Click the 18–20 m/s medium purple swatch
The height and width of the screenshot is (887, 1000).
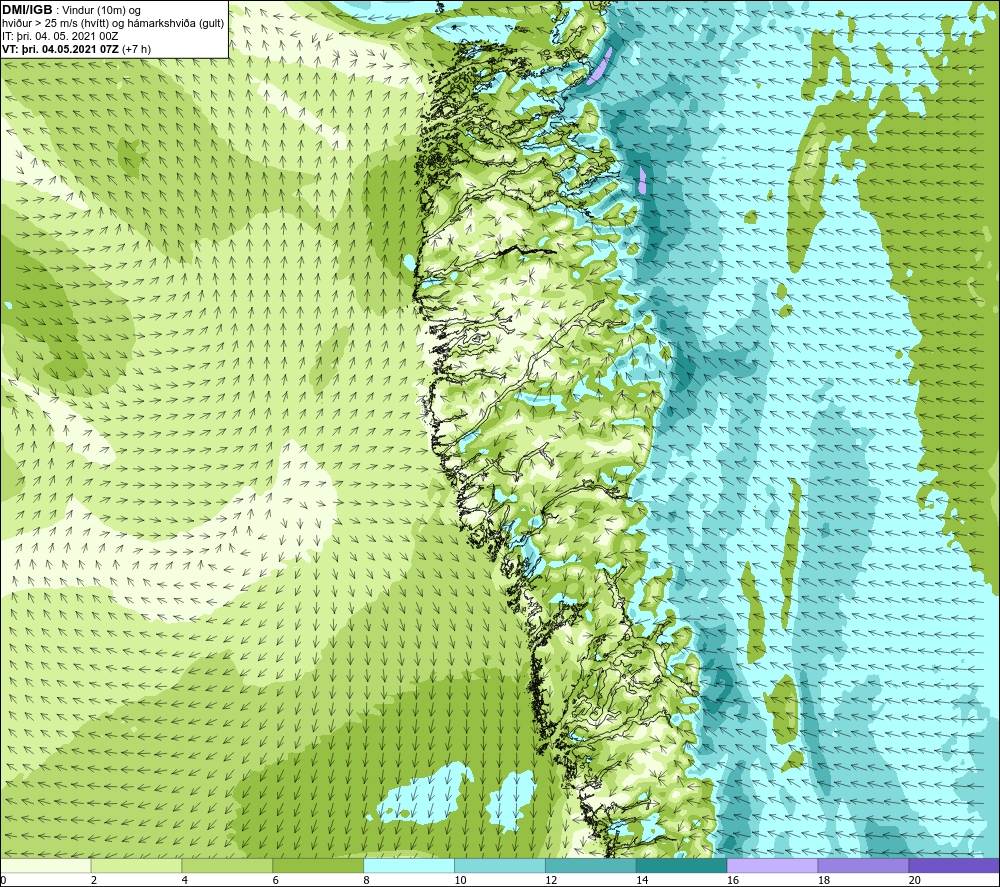coord(863,865)
